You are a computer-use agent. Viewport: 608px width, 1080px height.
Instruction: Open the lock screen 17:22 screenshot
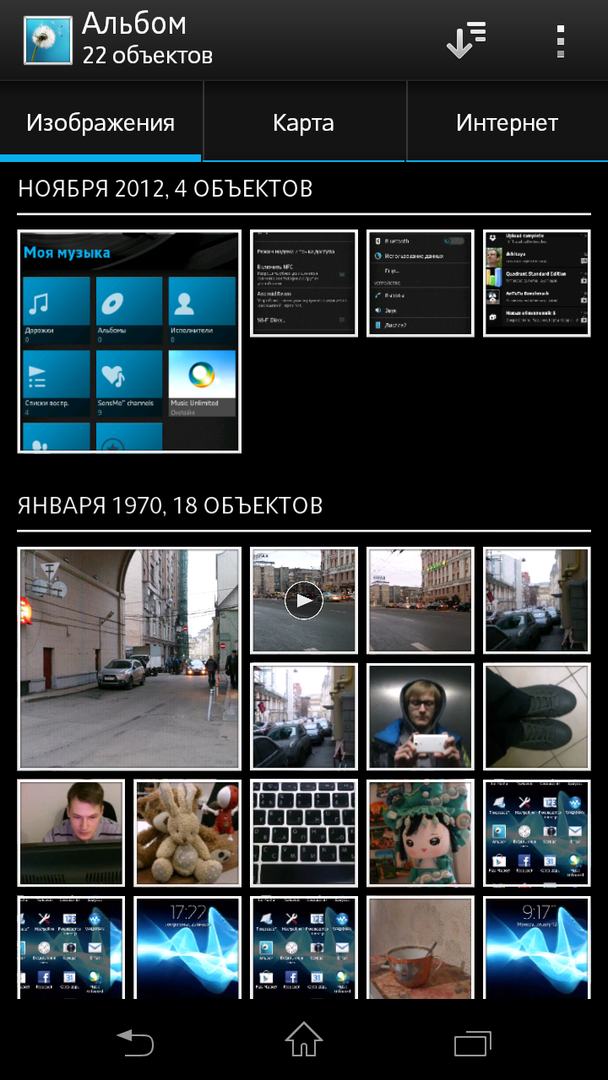(187, 945)
